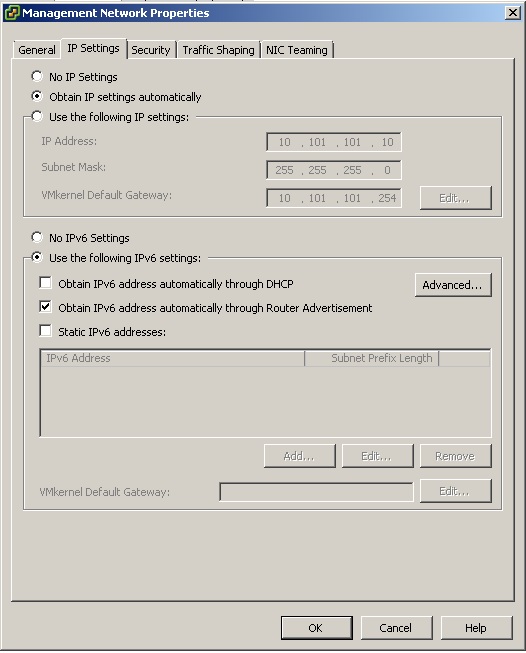Click the IP Address input field
Screen dimensions: 526x653
click(334, 142)
